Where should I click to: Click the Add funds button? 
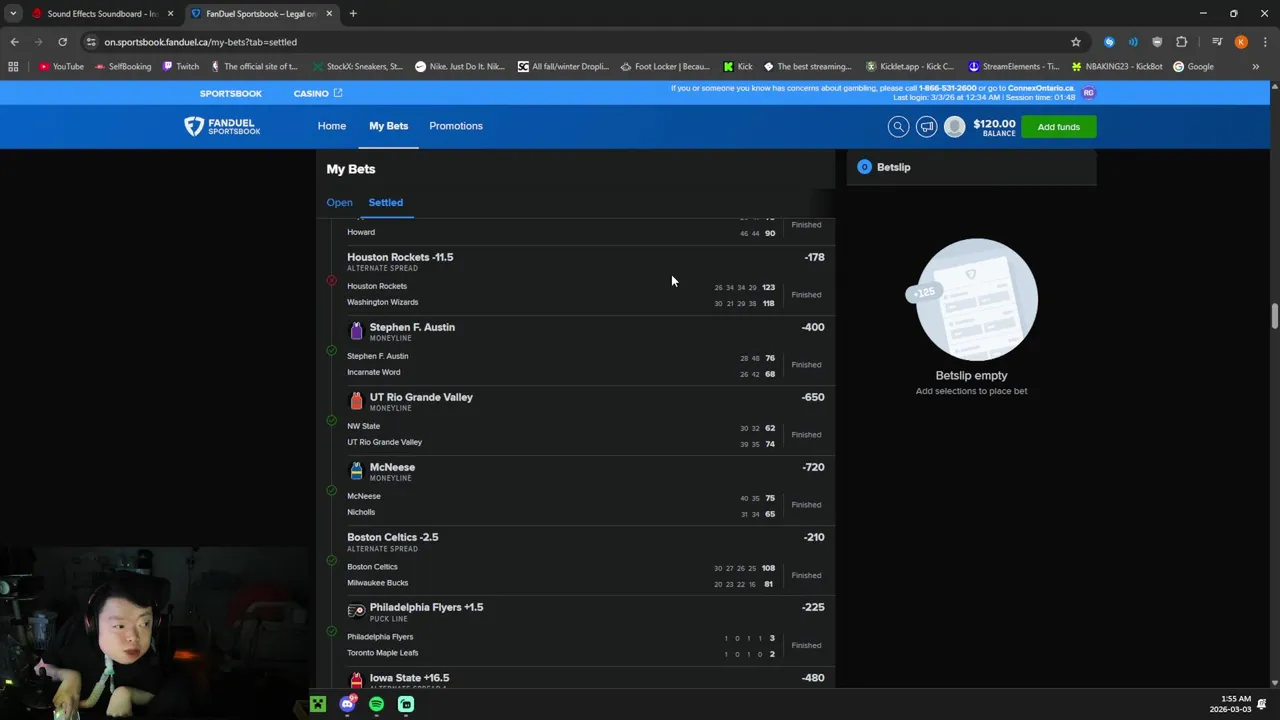point(1058,127)
